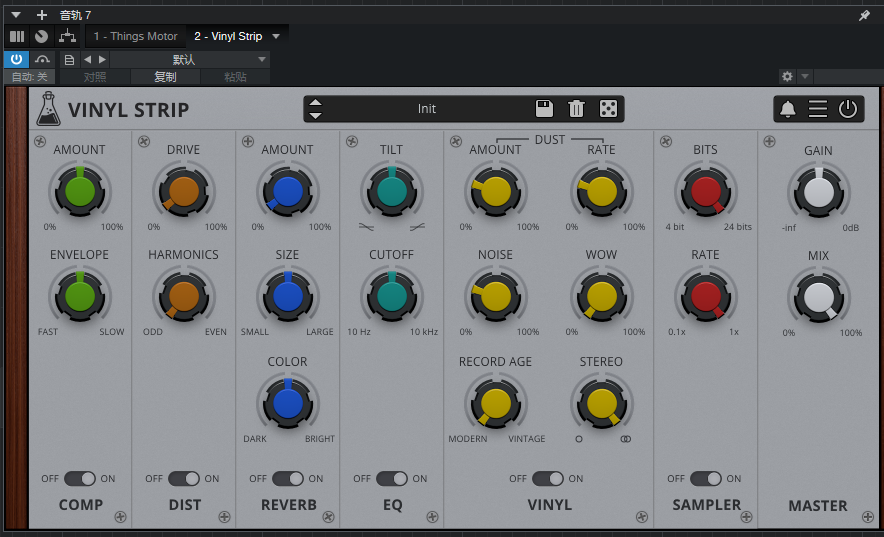
Task: Click the blue reverb COLOR knob
Action: pos(288,403)
